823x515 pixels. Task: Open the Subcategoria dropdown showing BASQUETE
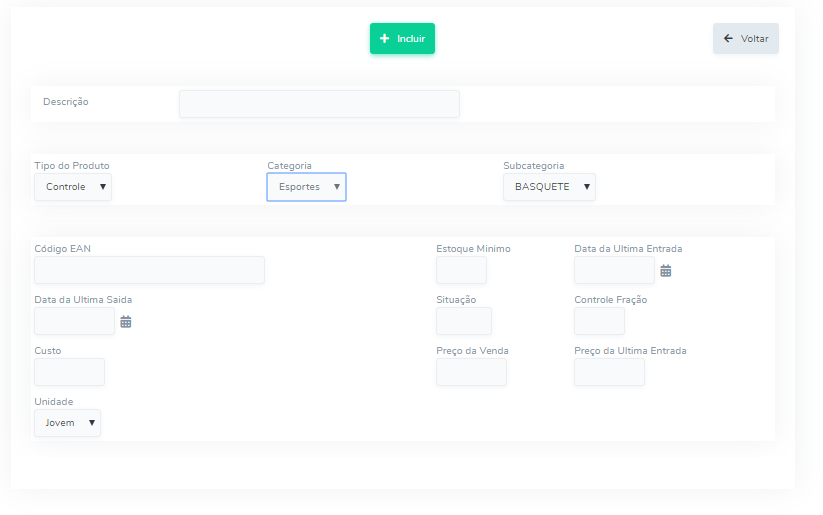[x=549, y=187]
